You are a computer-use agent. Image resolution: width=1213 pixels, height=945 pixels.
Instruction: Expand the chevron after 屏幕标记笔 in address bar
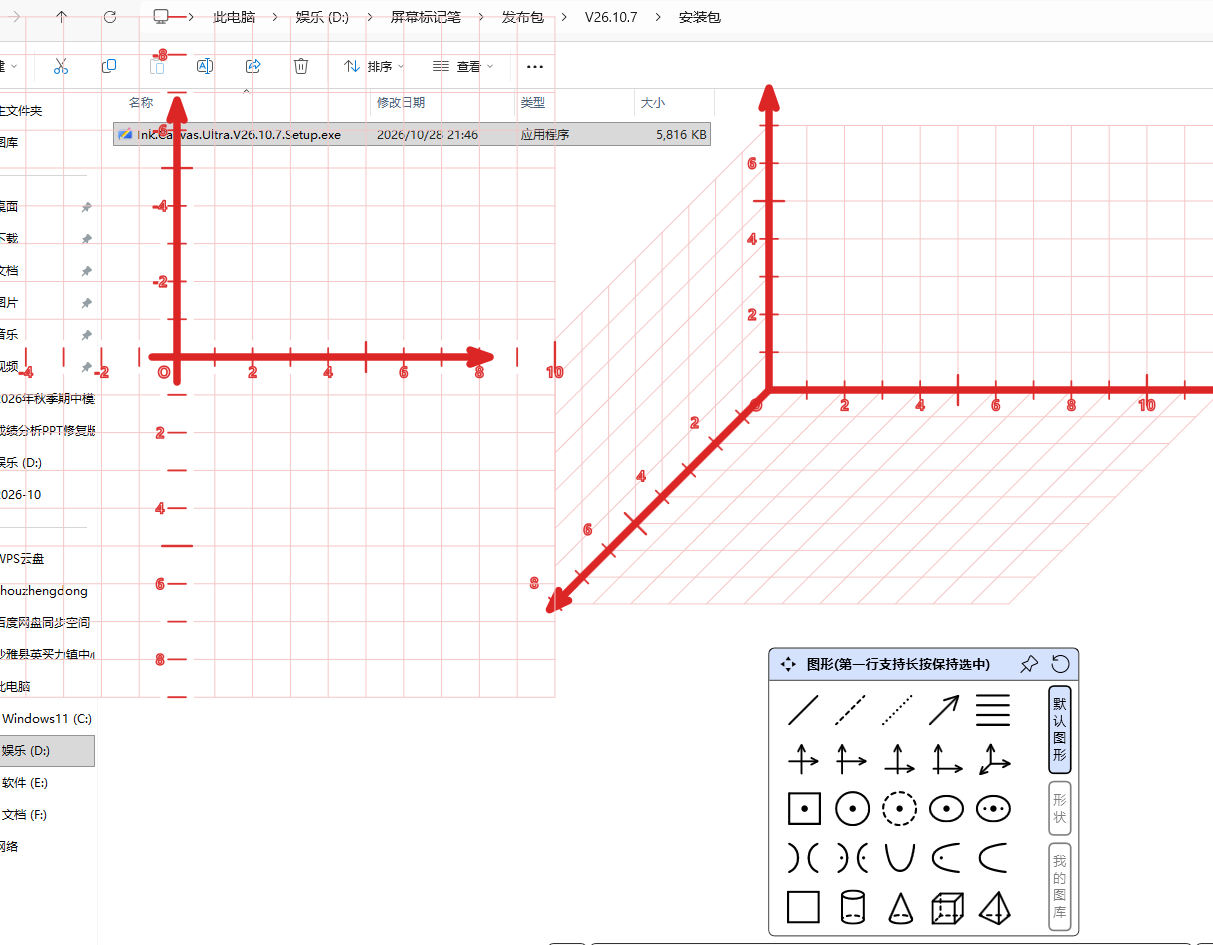481,17
